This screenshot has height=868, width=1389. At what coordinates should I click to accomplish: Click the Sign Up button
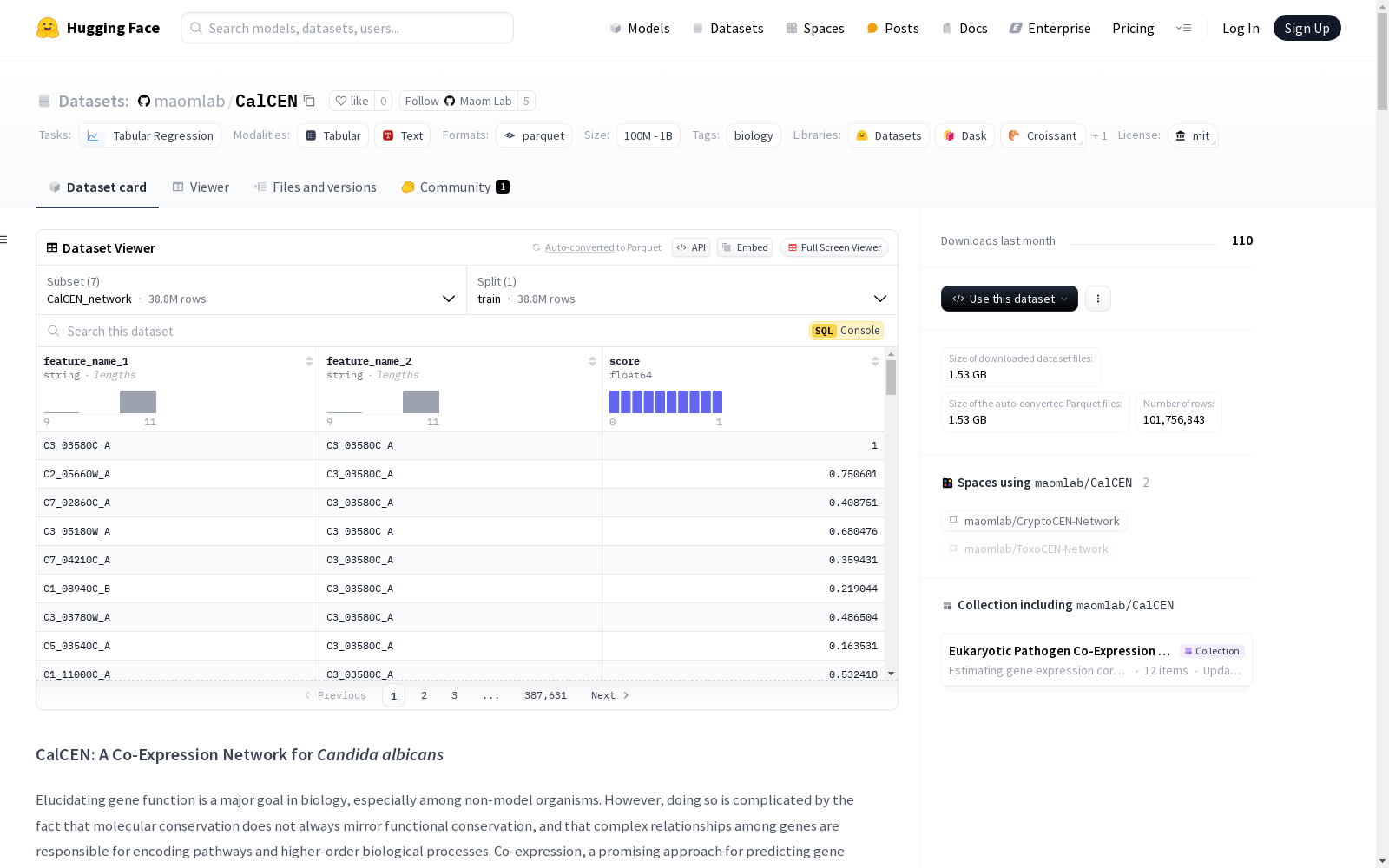[1307, 28]
